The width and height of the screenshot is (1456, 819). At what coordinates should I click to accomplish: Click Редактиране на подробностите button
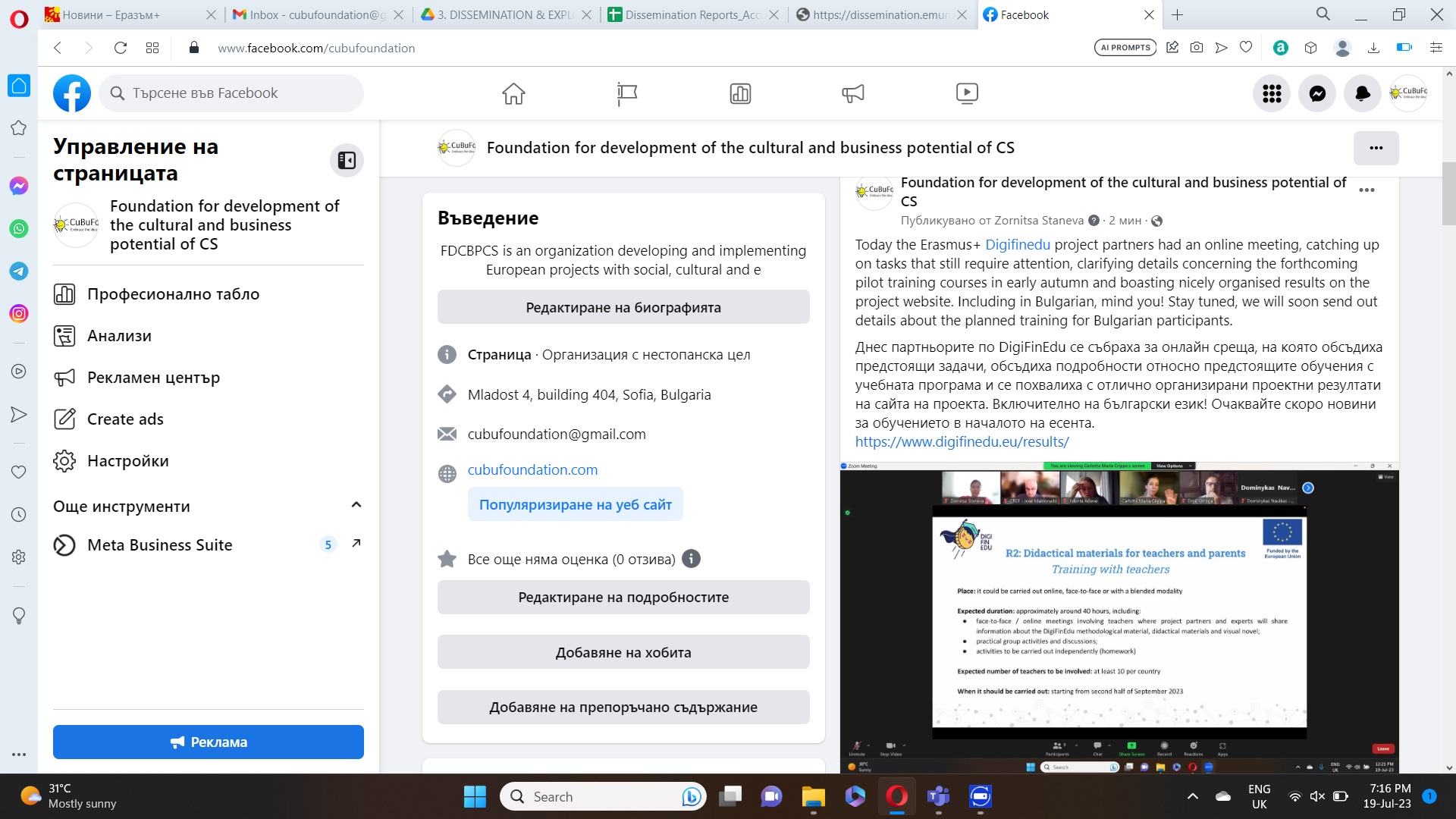[623, 598]
